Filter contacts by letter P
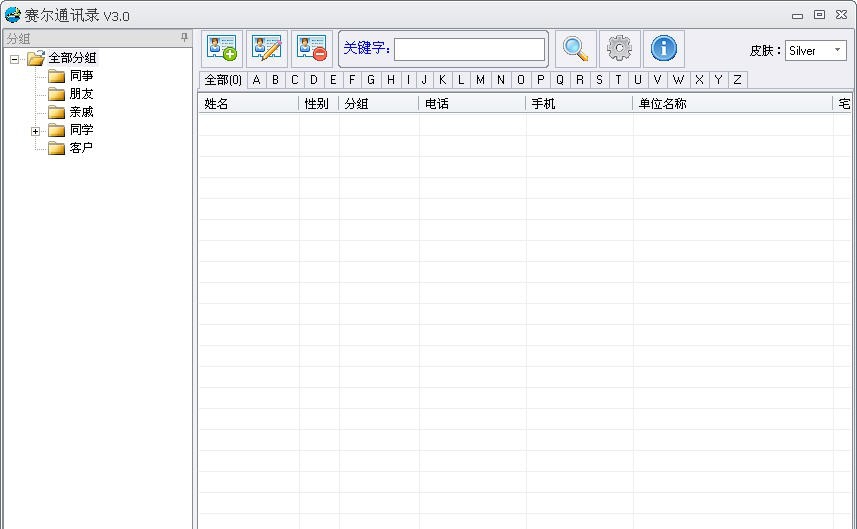Image resolution: width=857 pixels, height=529 pixels. pos(541,80)
